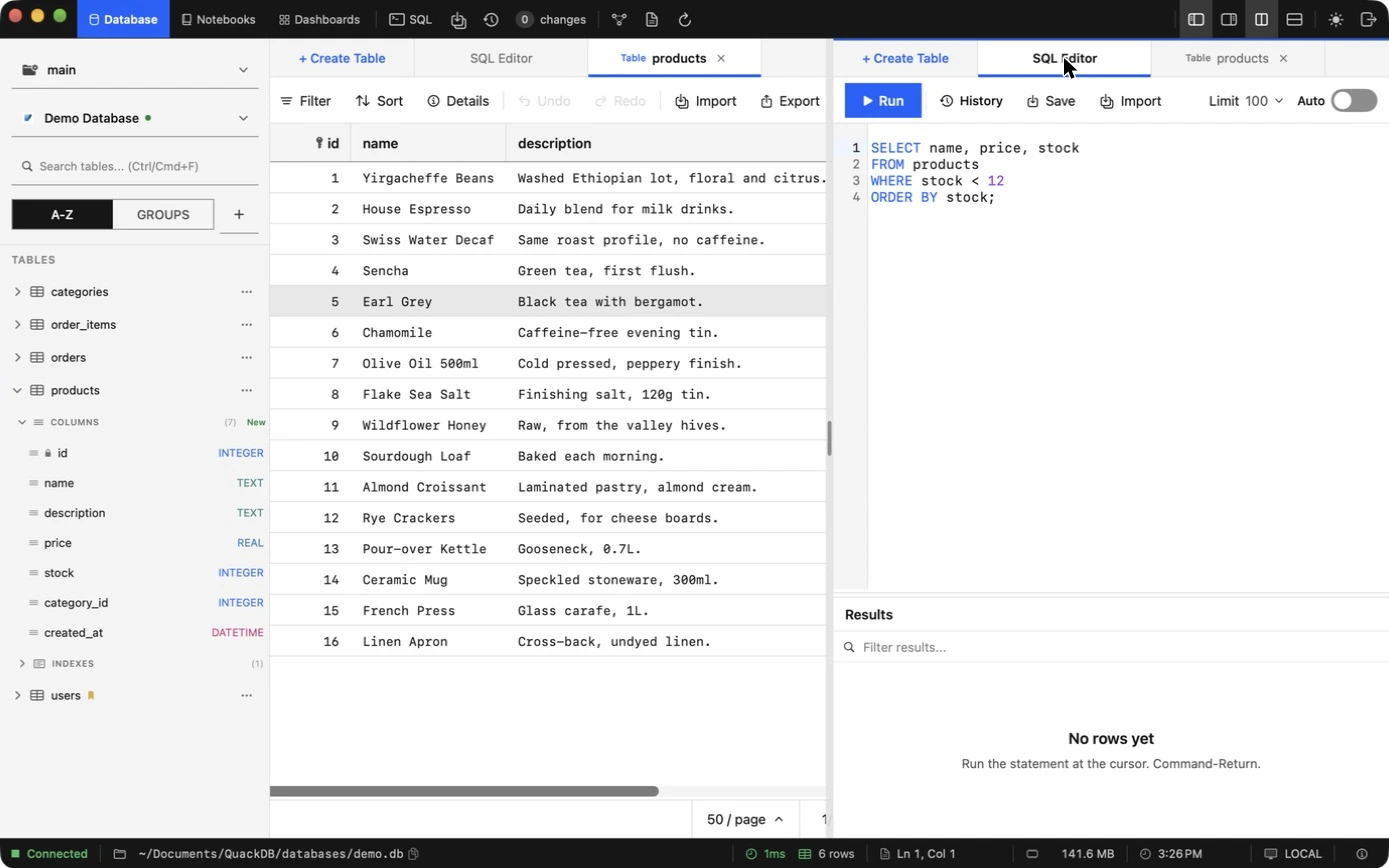Open Details in table toolbar
The image size is (1389, 868).
(x=458, y=101)
